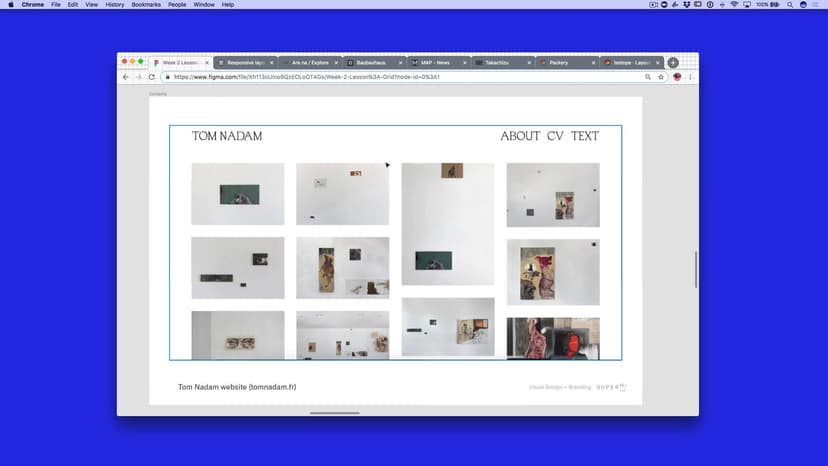Click the page's vertical scrollbar thumb
The height and width of the screenshot is (466, 828).
(695, 270)
